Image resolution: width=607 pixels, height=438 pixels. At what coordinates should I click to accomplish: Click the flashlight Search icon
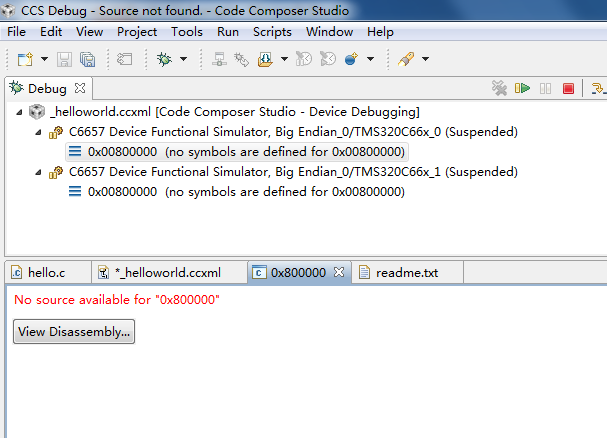pyautogui.click(x=406, y=59)
